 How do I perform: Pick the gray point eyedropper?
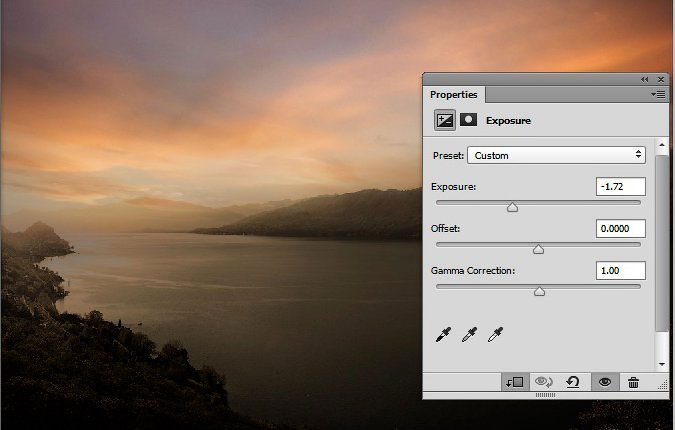pos(469,334)
